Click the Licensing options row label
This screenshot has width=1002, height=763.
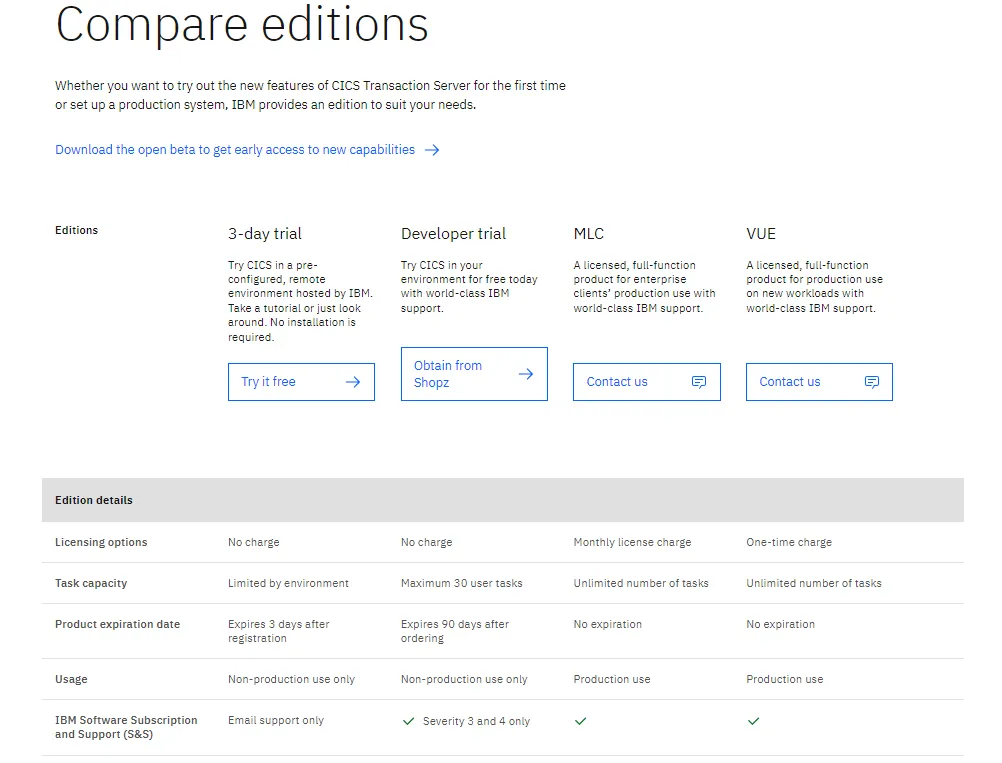coord(101,542)
